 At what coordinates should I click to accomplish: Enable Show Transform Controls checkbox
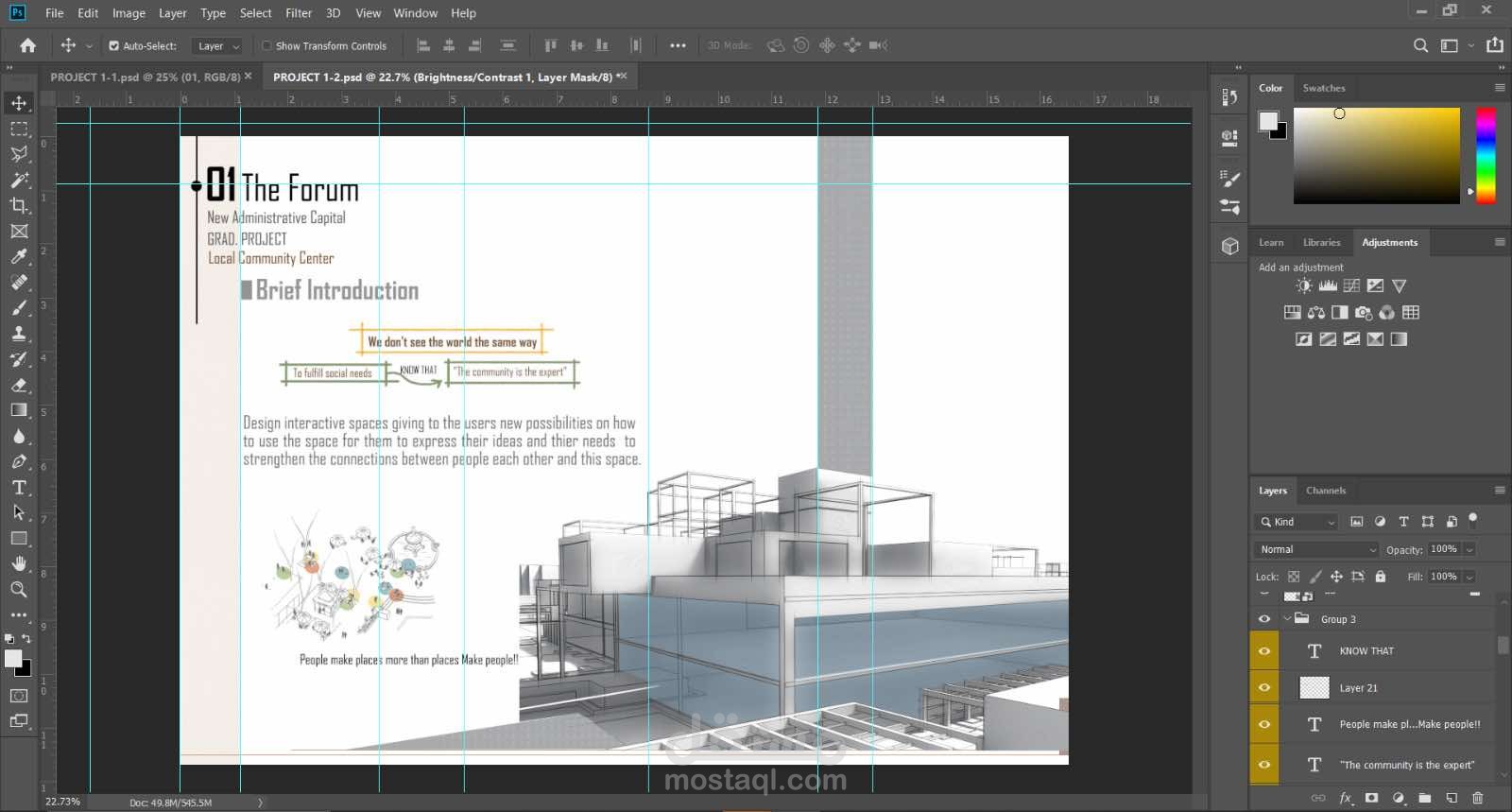point(266,45)
